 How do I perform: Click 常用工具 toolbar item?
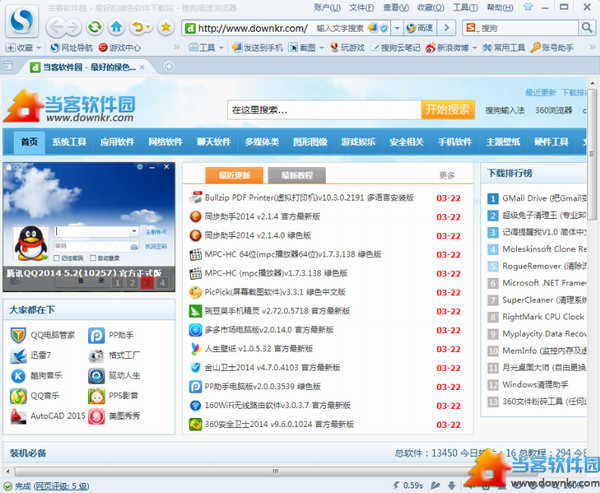tap(504, 47)
